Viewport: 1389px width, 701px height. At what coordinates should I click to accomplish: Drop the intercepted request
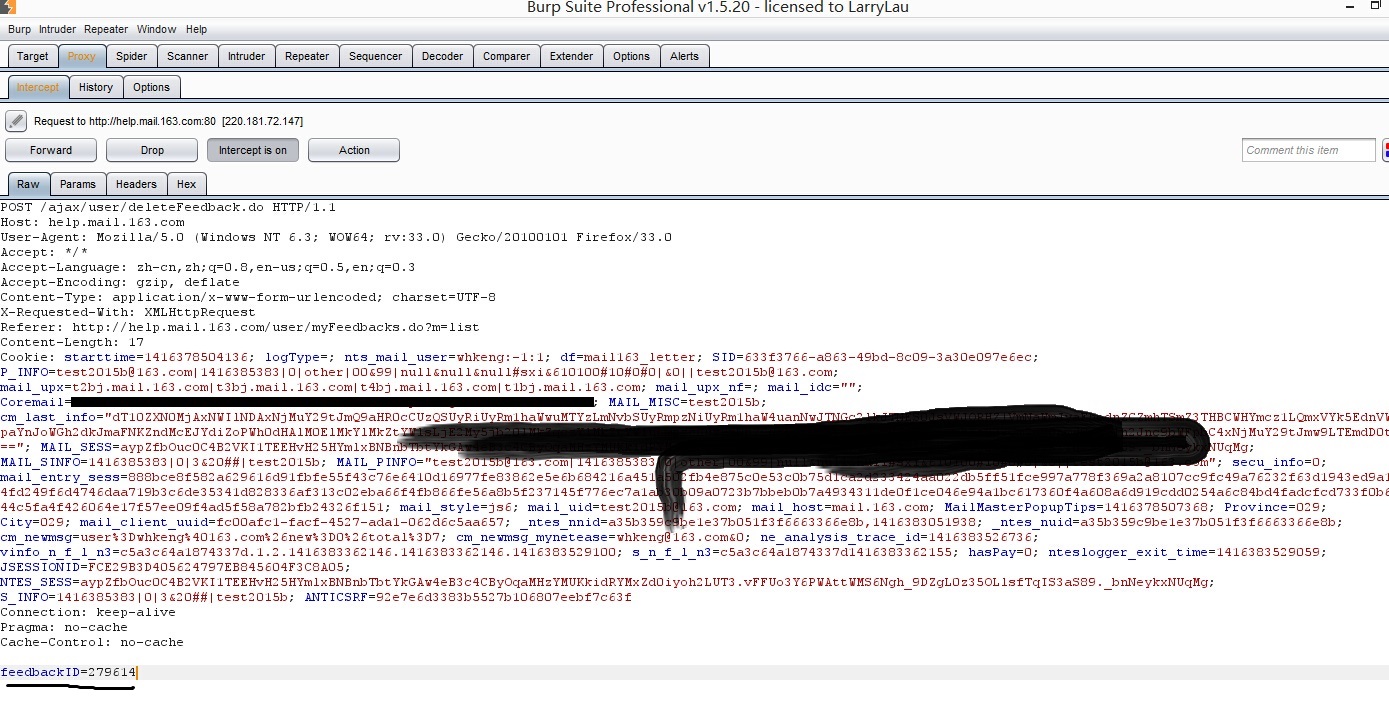point(152,150)
